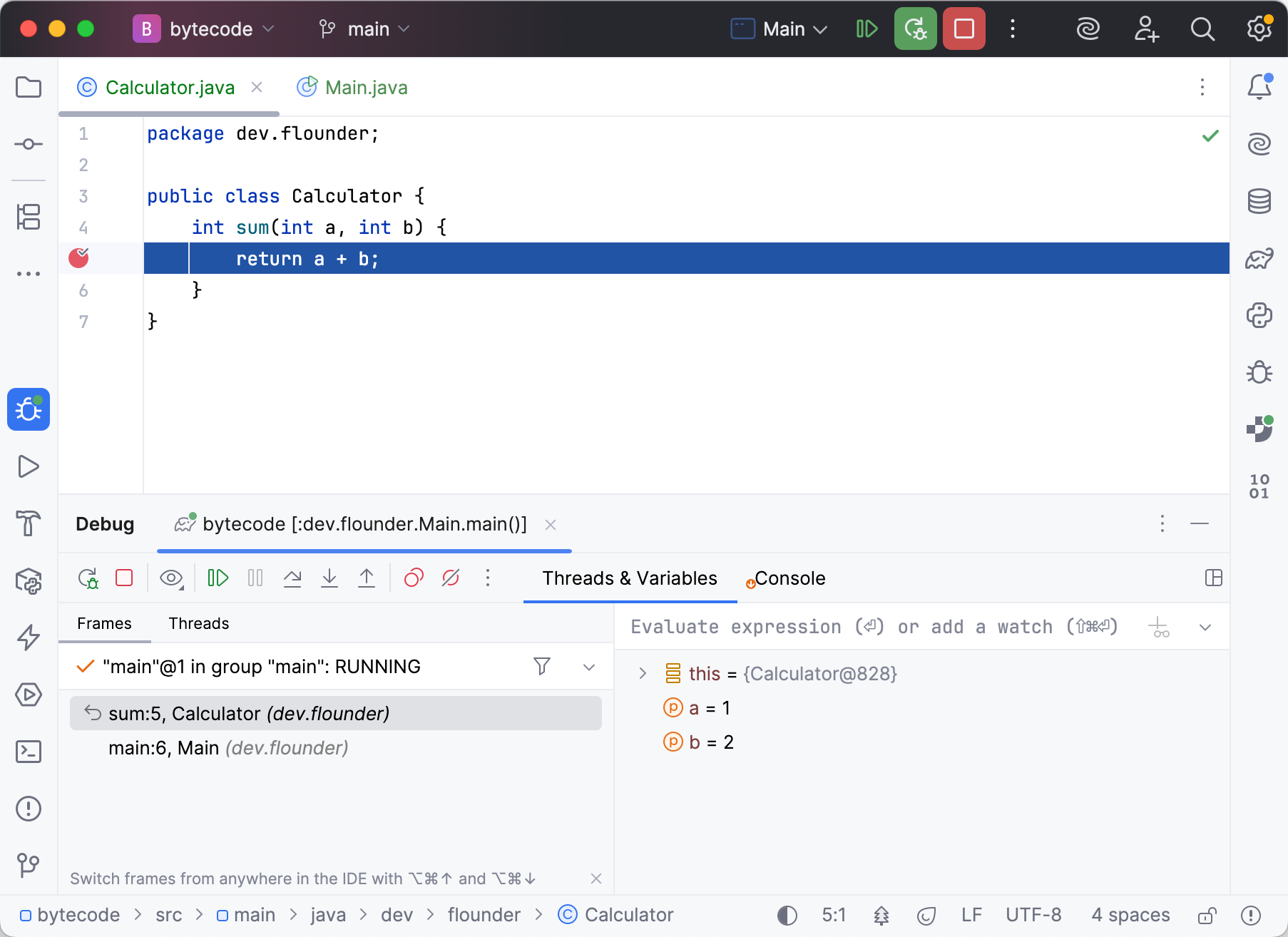Viewport: 1288px width, 937px height.
Task: Open the Project tool window folder icon
Action: point(29,88)
